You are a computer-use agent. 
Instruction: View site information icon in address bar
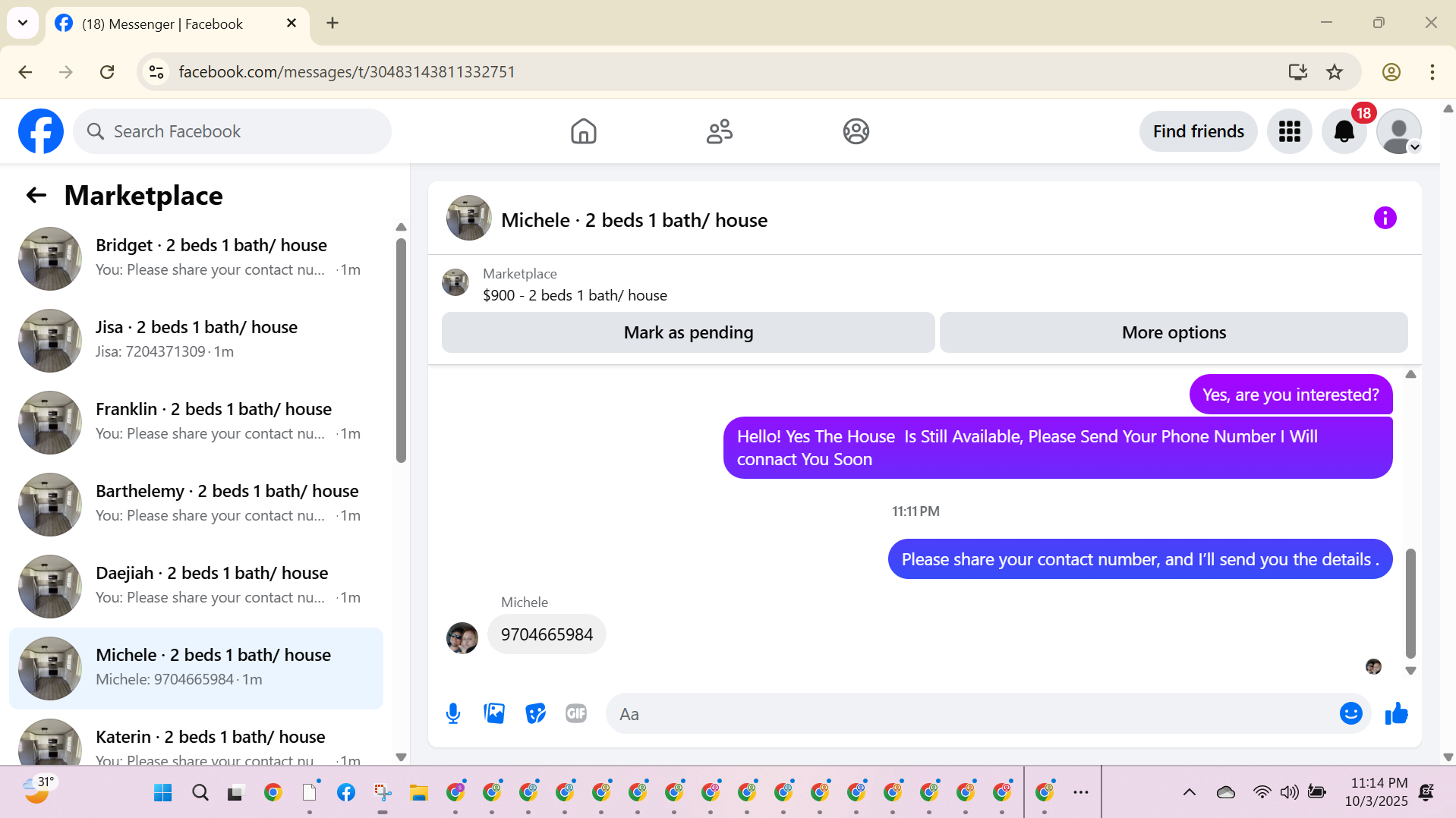156,72
